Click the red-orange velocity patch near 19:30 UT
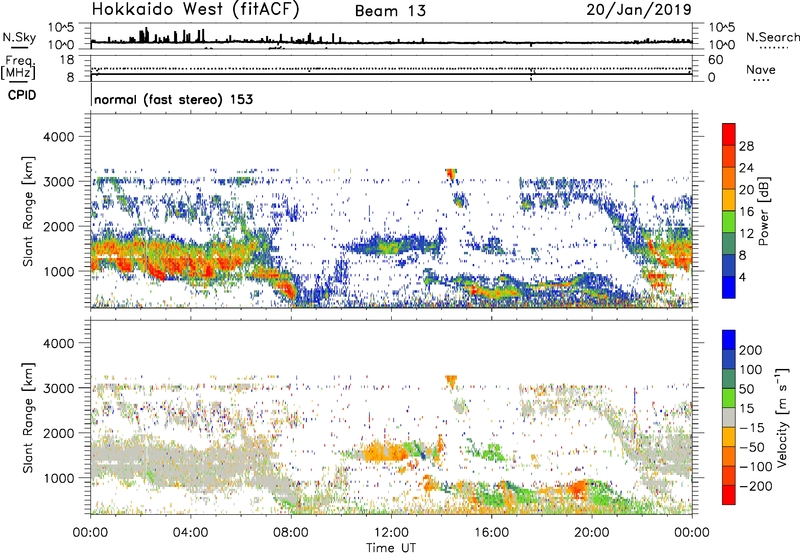Image resolution: width=800 pixels, height=554 pixels. [579, 489]
